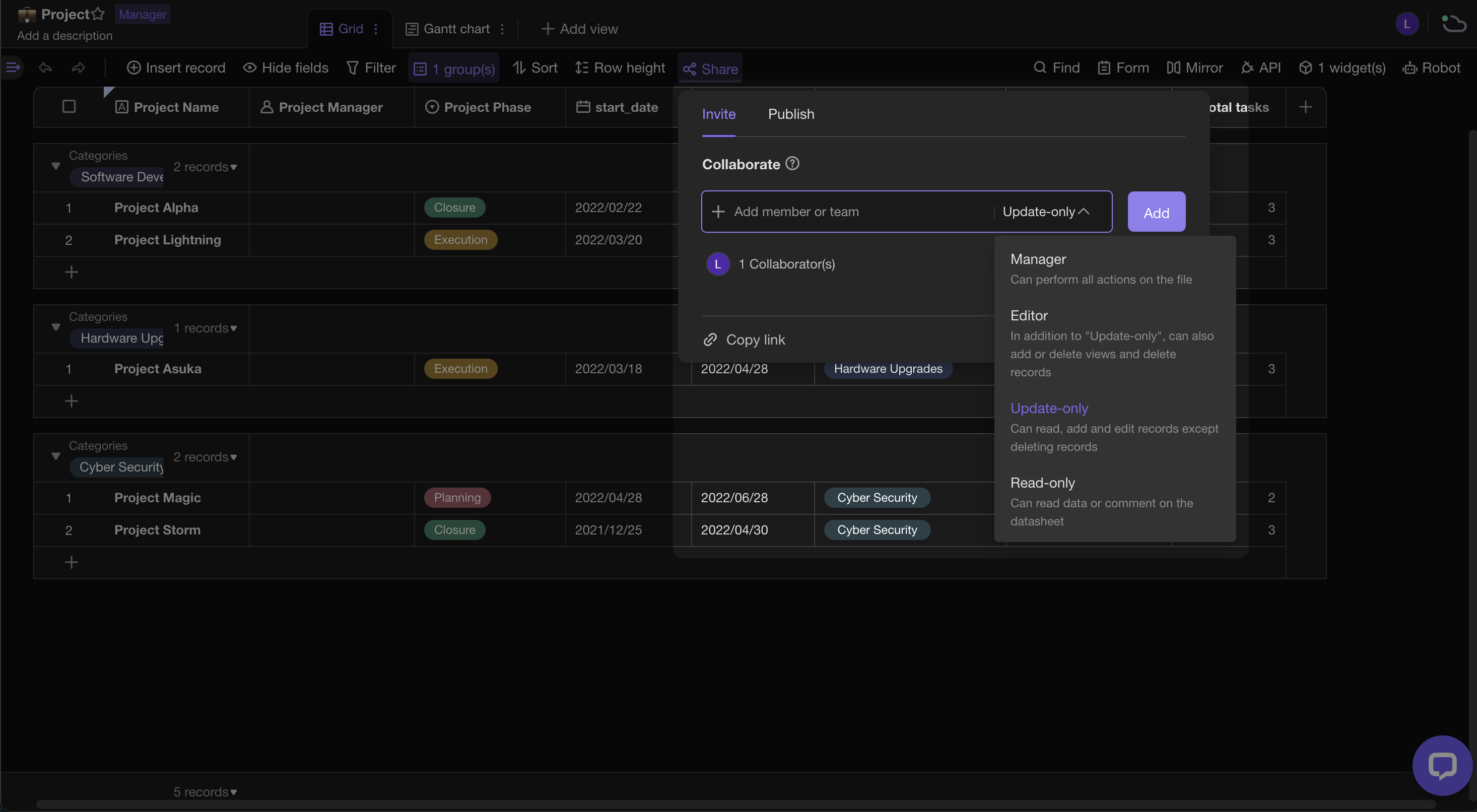The width and height of the screenshot is (1477, 812).
Task: Click the Project Name column header
Action: [x=177, y=107]
